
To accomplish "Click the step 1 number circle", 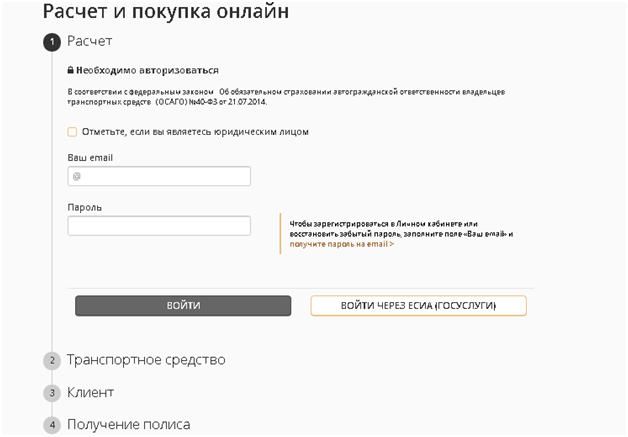I will (51, 42).
